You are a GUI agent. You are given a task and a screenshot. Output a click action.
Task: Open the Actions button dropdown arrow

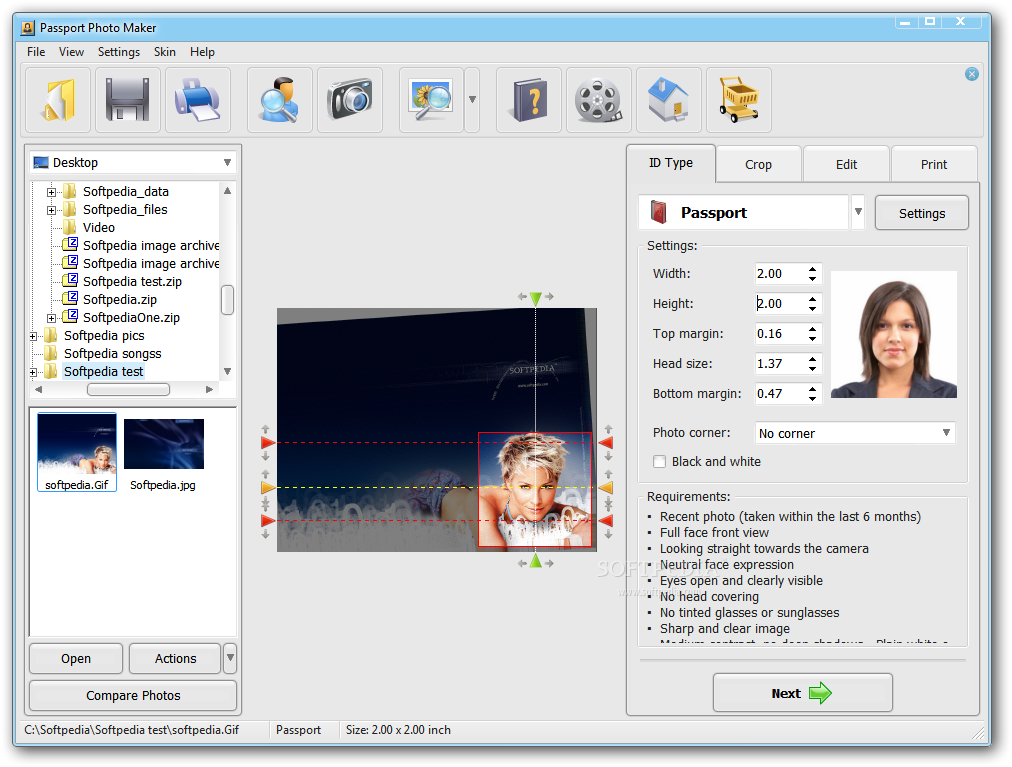pyautogui.click(x=230, y=659)
